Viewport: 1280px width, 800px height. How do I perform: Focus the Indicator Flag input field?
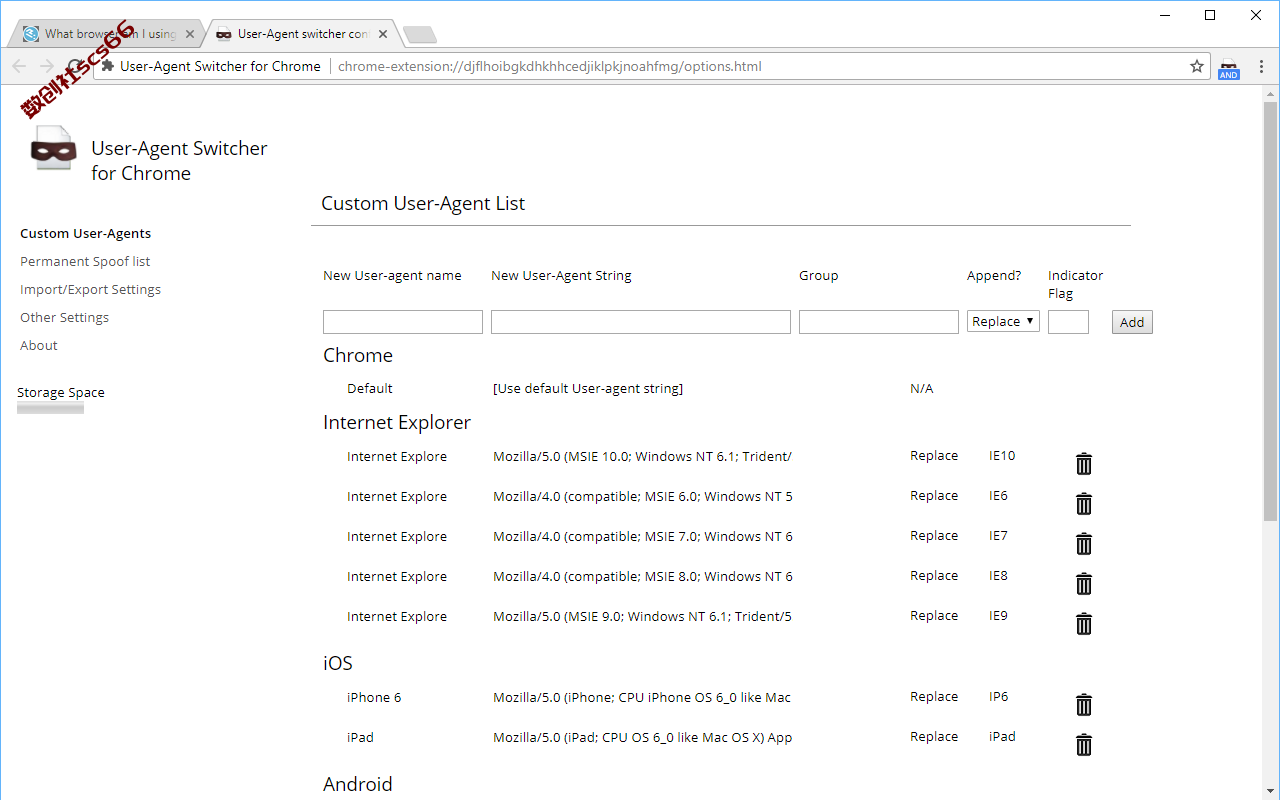1068,322
